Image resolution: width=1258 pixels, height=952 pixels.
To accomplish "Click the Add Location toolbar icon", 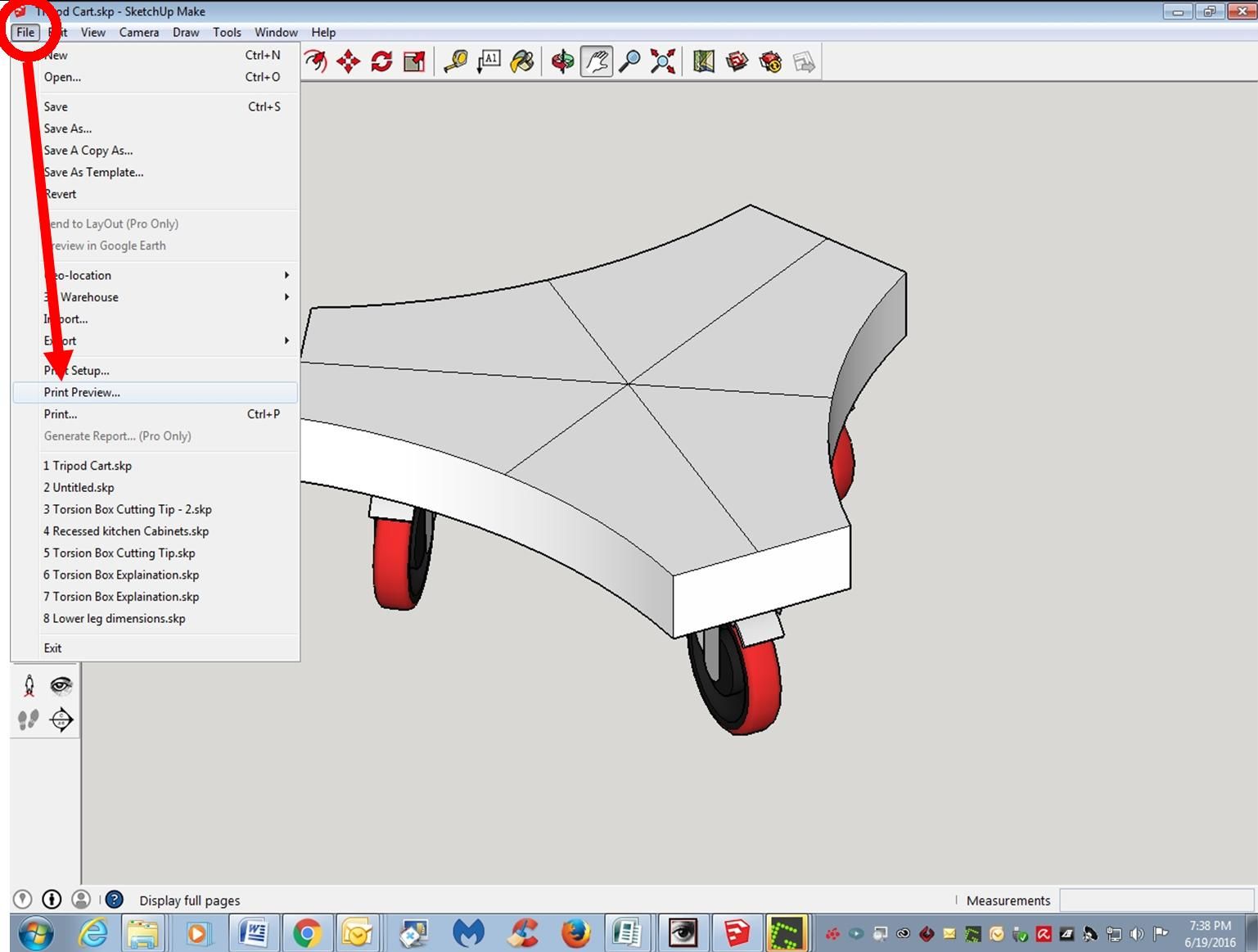I will pos(704,61).
